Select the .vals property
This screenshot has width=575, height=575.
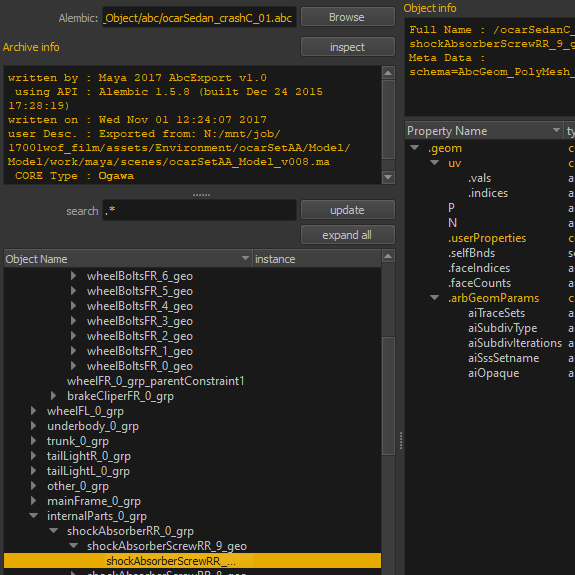pyautogui.click(x=479, y=178)
